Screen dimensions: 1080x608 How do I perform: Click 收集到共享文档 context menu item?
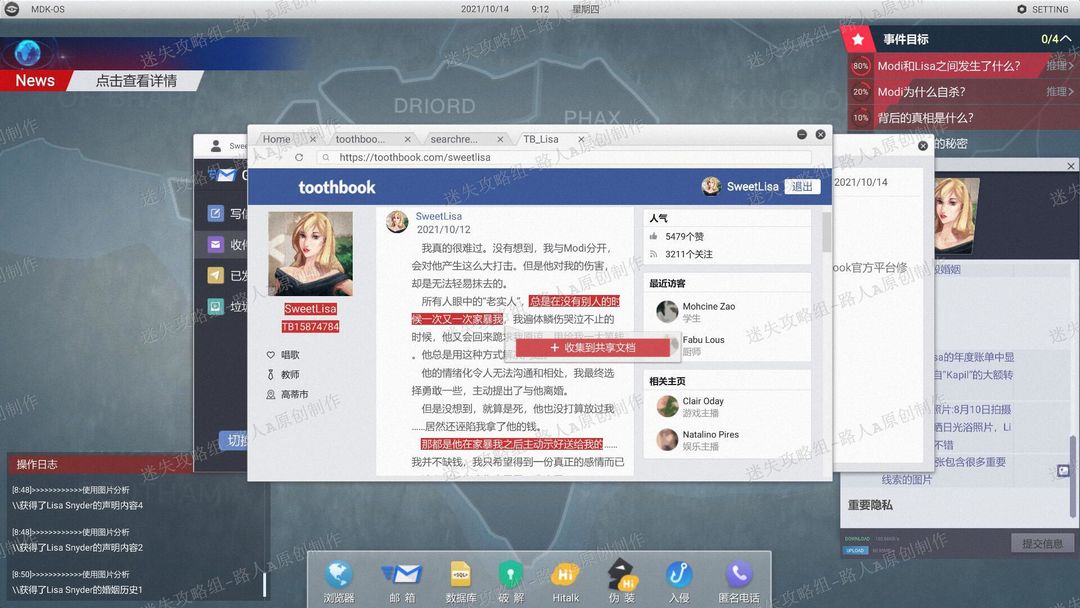pos(593,348)
